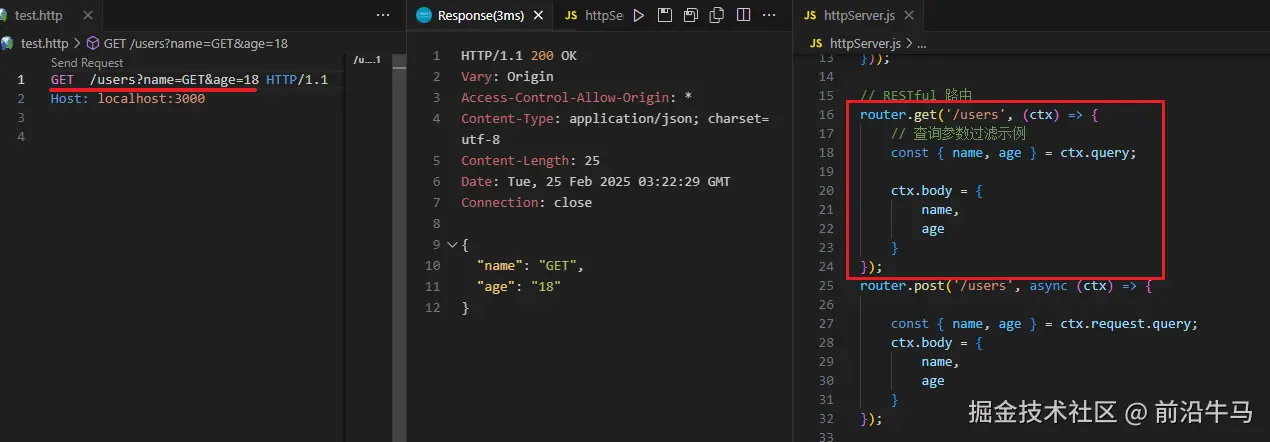Click the Content-Type: application/json header line
Viewport: 1270px width, 442px height.
615,128
